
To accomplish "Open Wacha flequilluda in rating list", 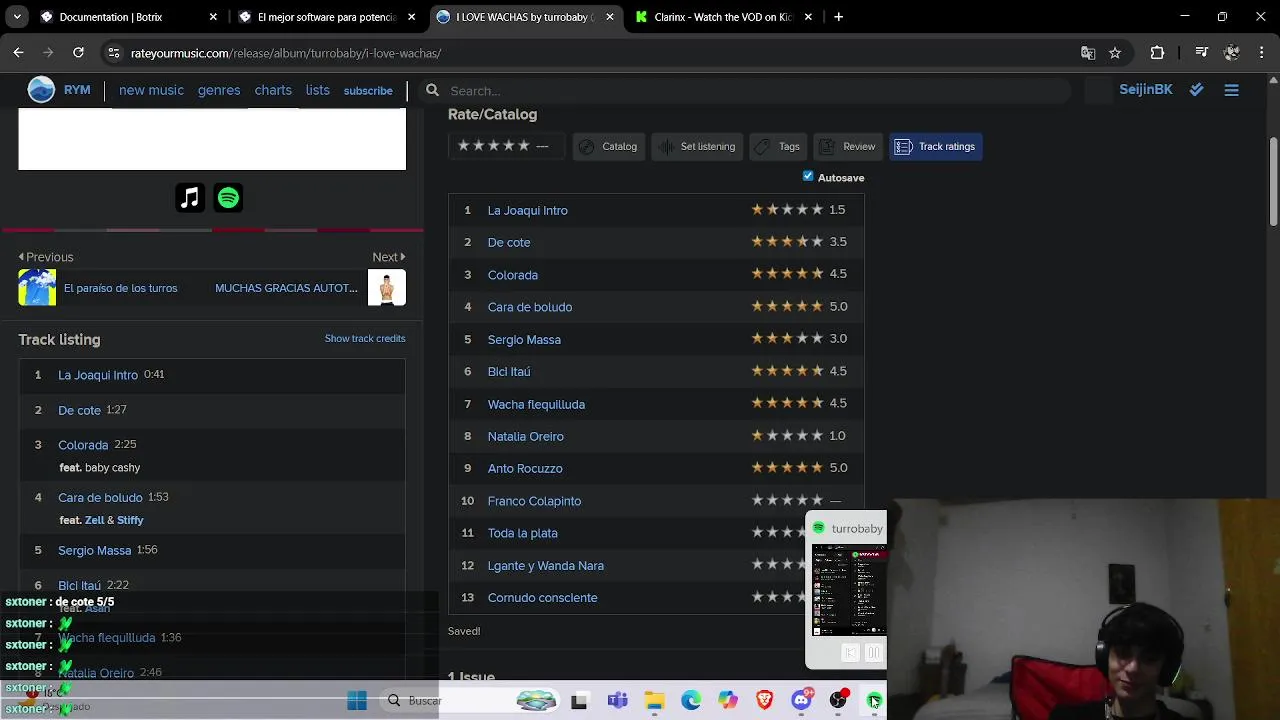I will [x=536, y=404].
